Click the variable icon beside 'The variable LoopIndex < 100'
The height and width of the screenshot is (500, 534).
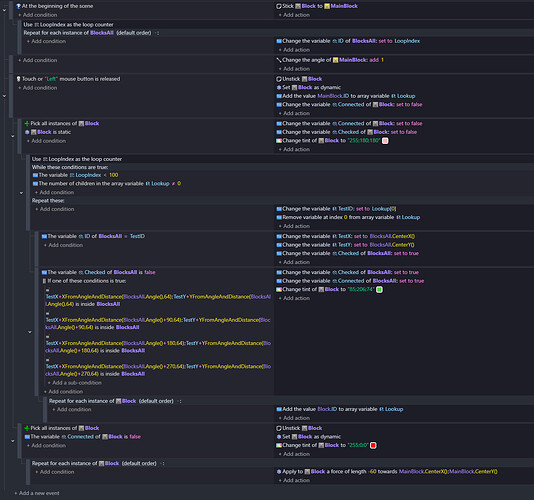(35, 175)
